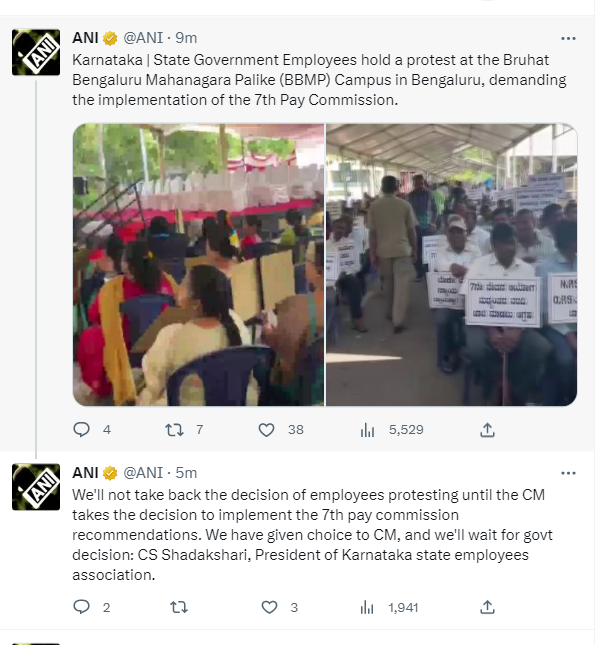Open the 5m timestamp link
The height and width of the screenshot is (645, 597).
click(x=186, y=473)
